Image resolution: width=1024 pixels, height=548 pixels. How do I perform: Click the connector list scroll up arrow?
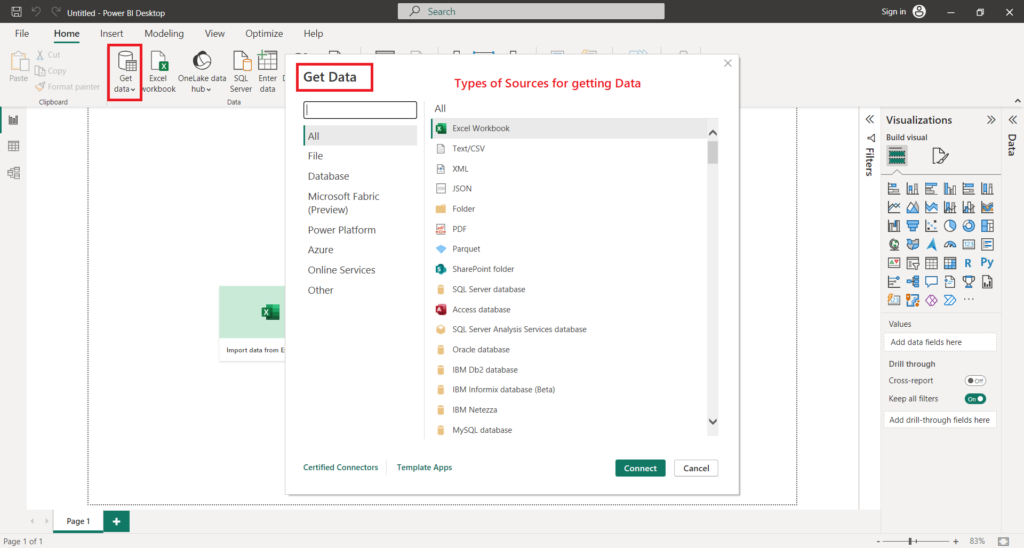pyautogui.click(x=712, y=133)
